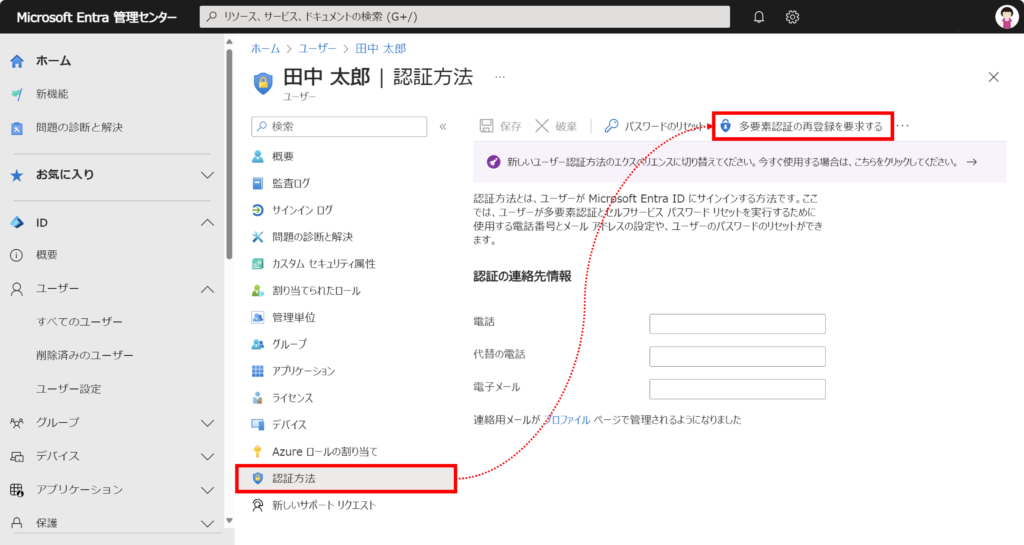1024x545 pixels.
Task: Close the 認証方法 blade
Action: pyautogui.click(x=993, y=77)
